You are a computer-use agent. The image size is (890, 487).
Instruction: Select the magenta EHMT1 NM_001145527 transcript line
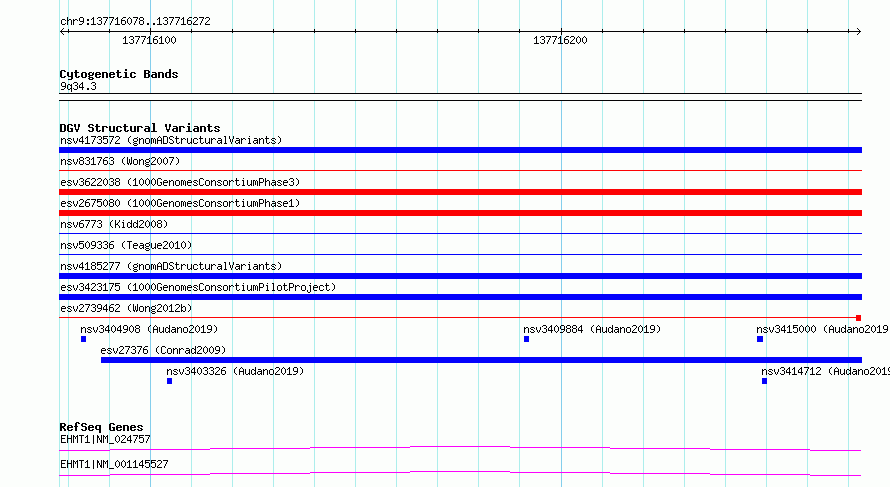tap(460, 473)
